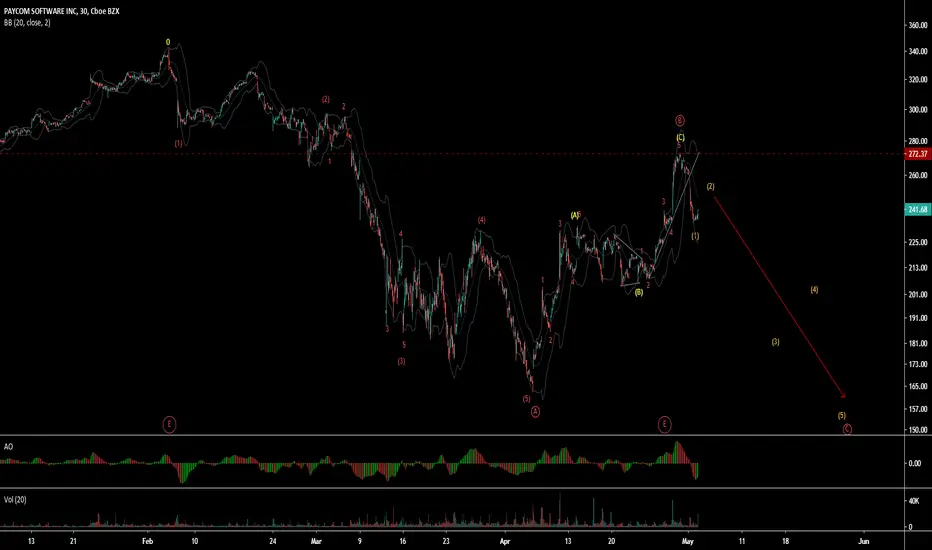Click the earnings E marker near late April
This screenshot has height=550, width=932.
(665, 425)
